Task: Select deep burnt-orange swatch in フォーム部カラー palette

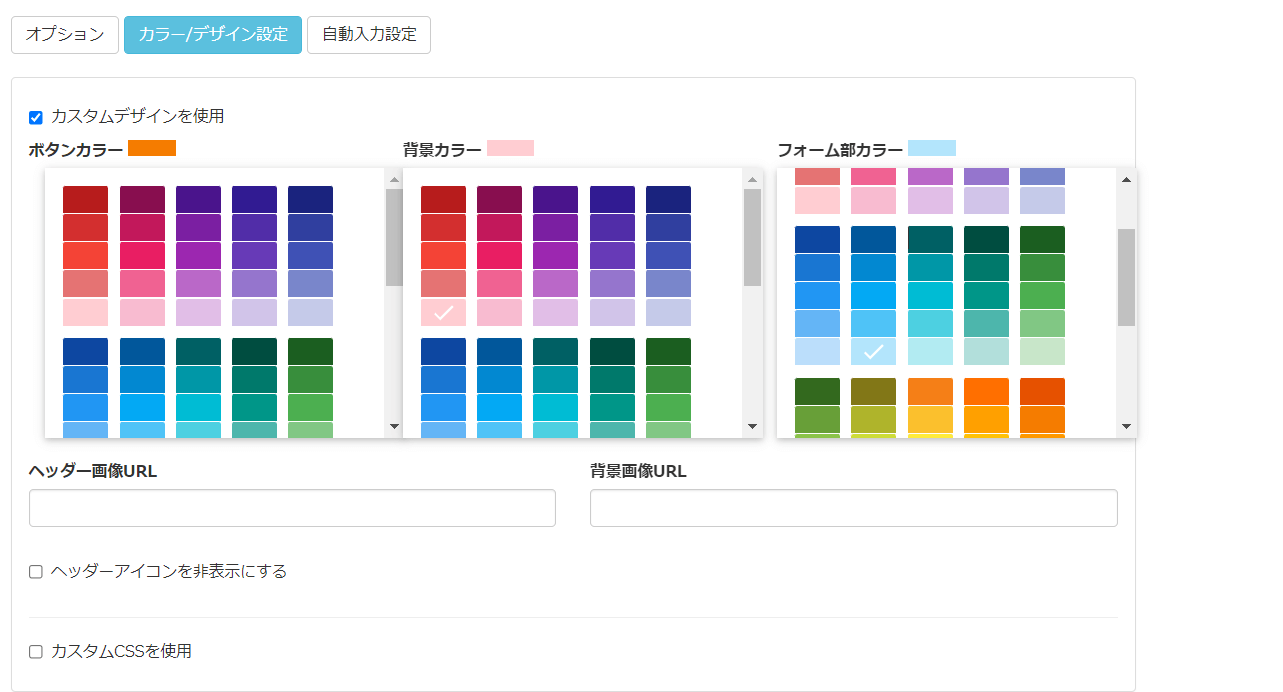Action: pos(1042,392)
